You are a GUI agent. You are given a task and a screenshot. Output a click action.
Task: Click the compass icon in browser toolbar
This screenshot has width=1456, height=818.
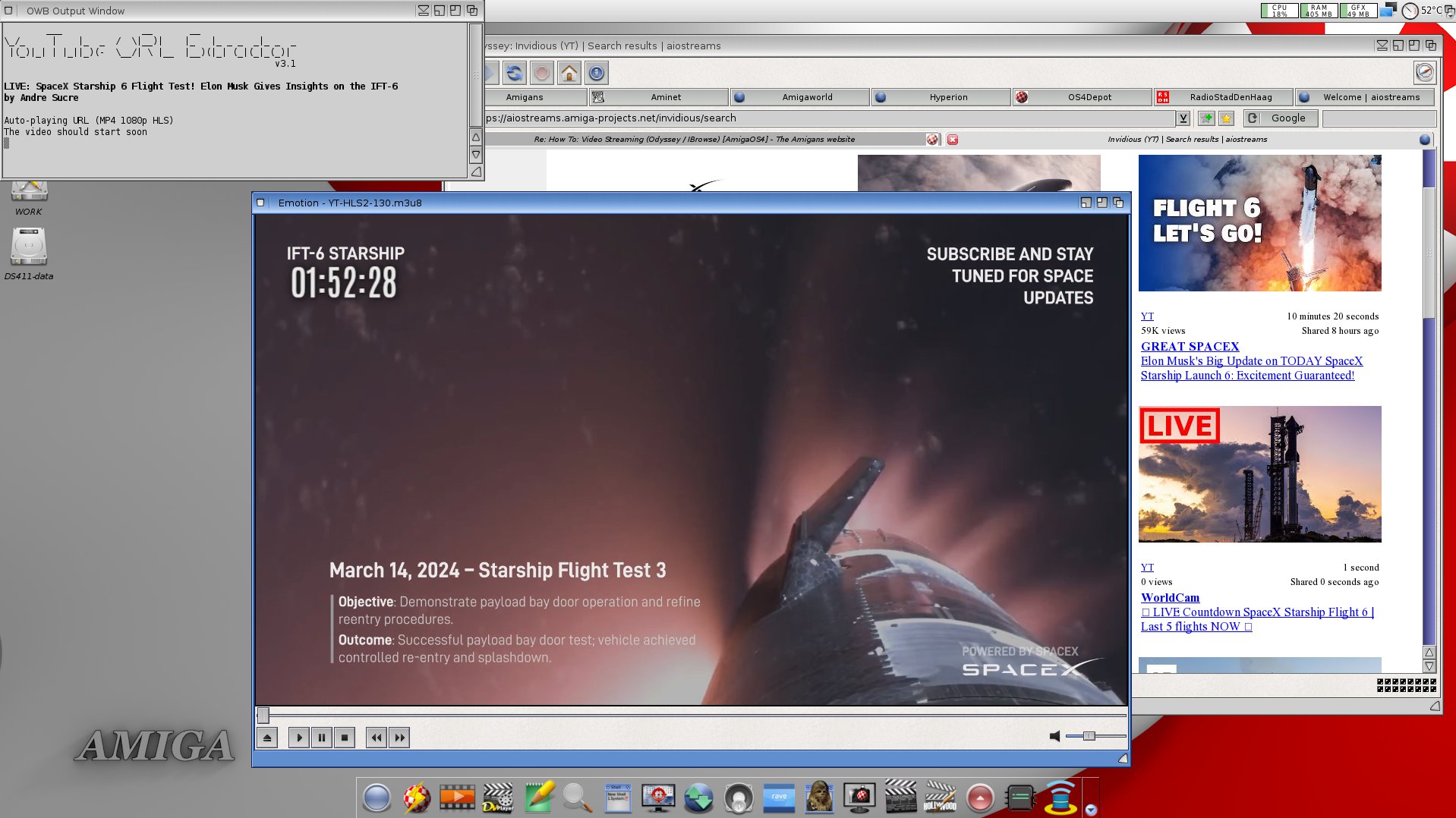tap(1425, 72)
